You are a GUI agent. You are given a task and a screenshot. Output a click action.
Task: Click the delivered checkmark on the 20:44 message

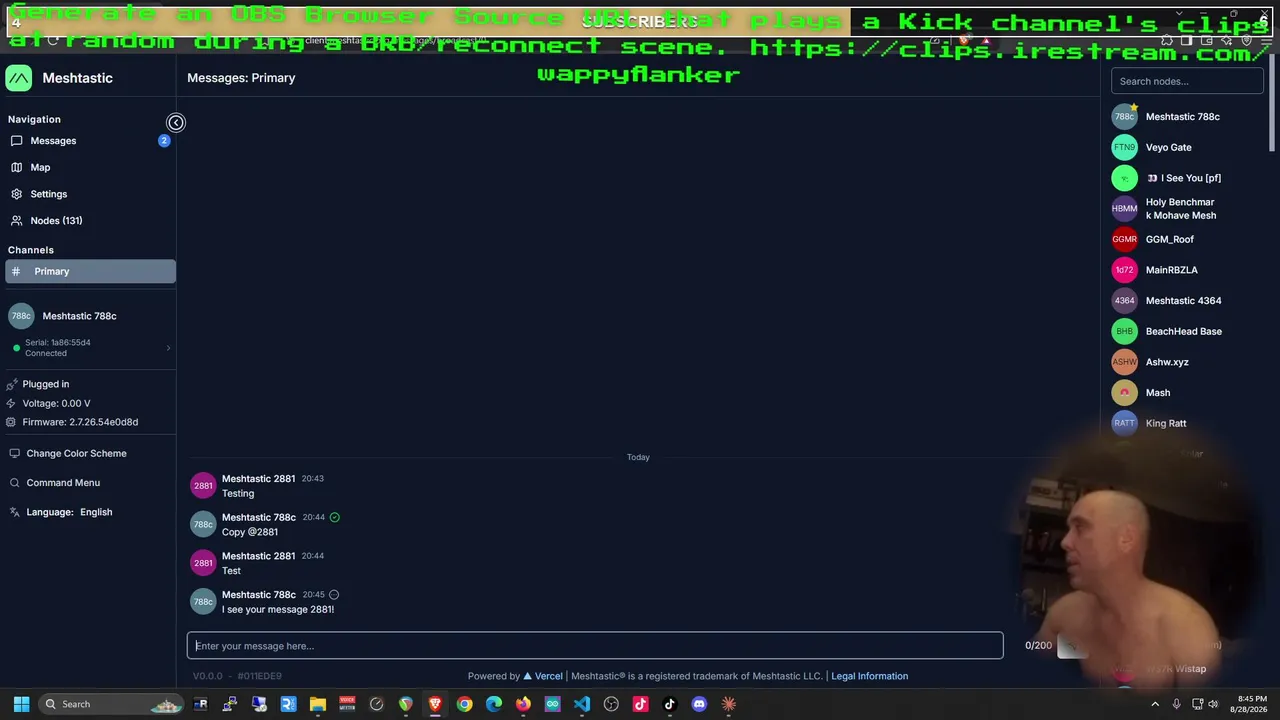coord(335,518)
